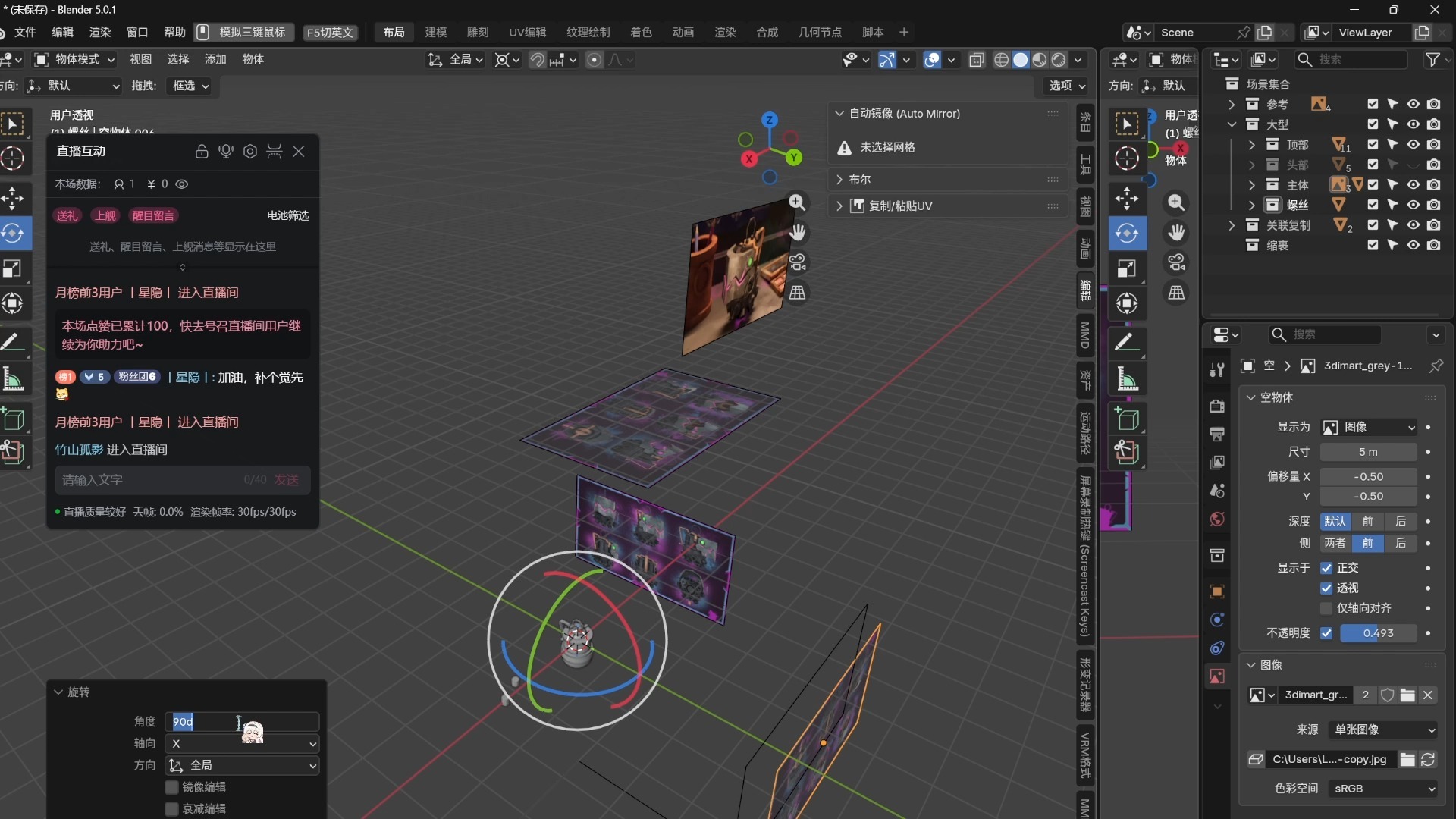This screenshot has height=819, width=1456.
Task: Select the Rotate tool in left toolbar
Action: click(13, 233)
